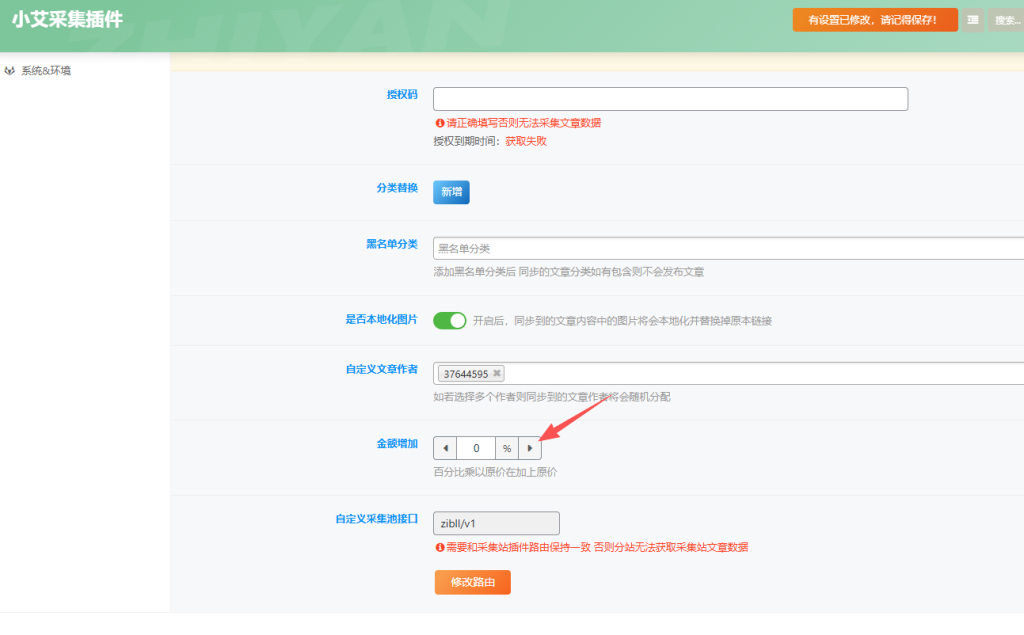Click the orange 修改路由 button

pyautogui.click(x=473, y=582)
